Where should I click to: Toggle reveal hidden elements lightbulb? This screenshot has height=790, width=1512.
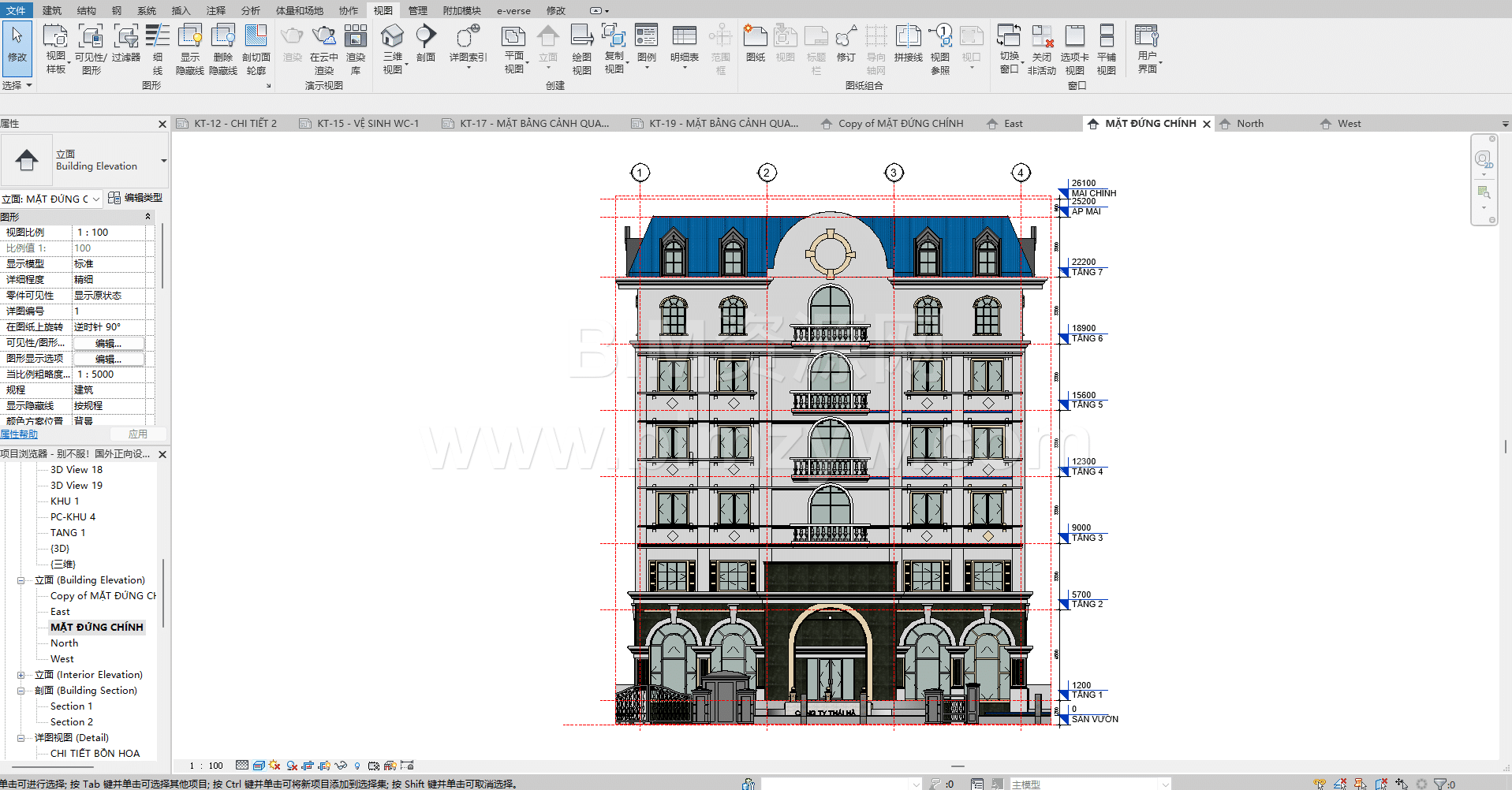357,766
